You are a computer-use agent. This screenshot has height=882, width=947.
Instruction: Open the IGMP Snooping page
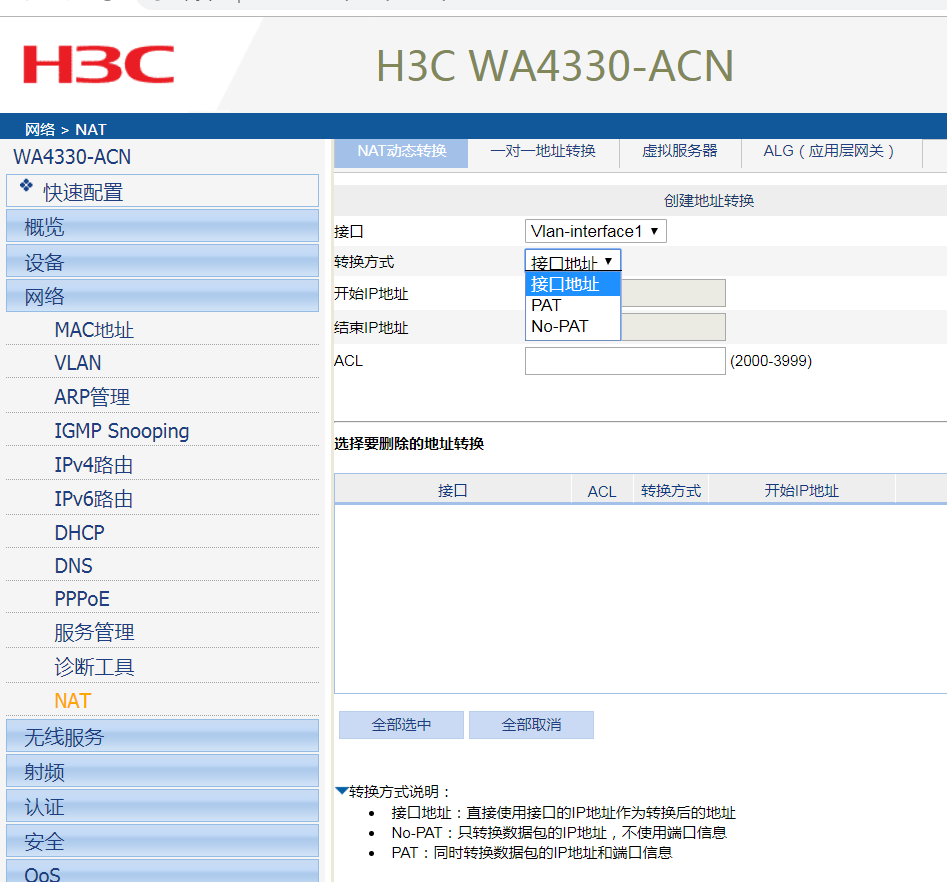(121, 431)
